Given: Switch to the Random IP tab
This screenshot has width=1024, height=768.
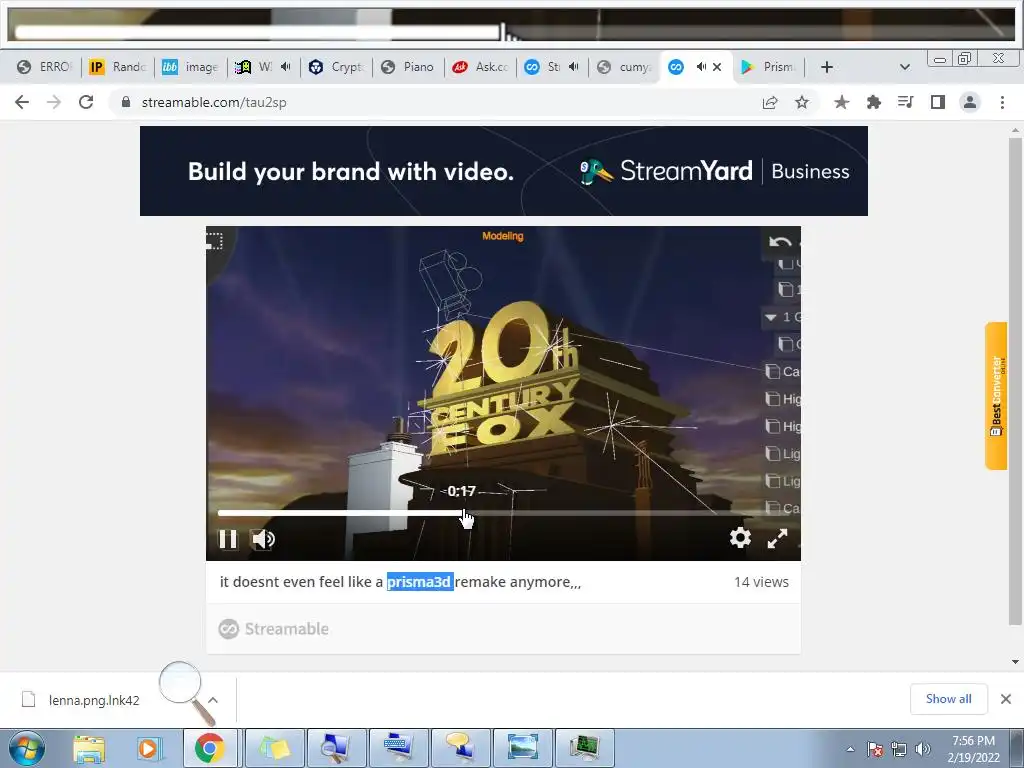Looking at the screenshot, I should pyautogui.click(x=118, y=67).
